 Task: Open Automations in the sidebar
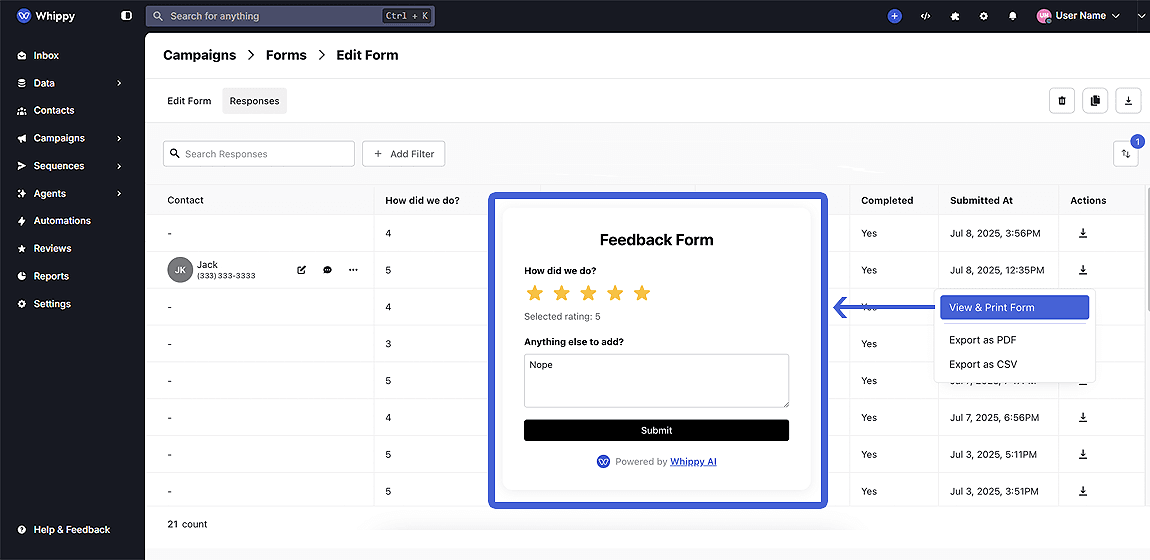point(62,221)
